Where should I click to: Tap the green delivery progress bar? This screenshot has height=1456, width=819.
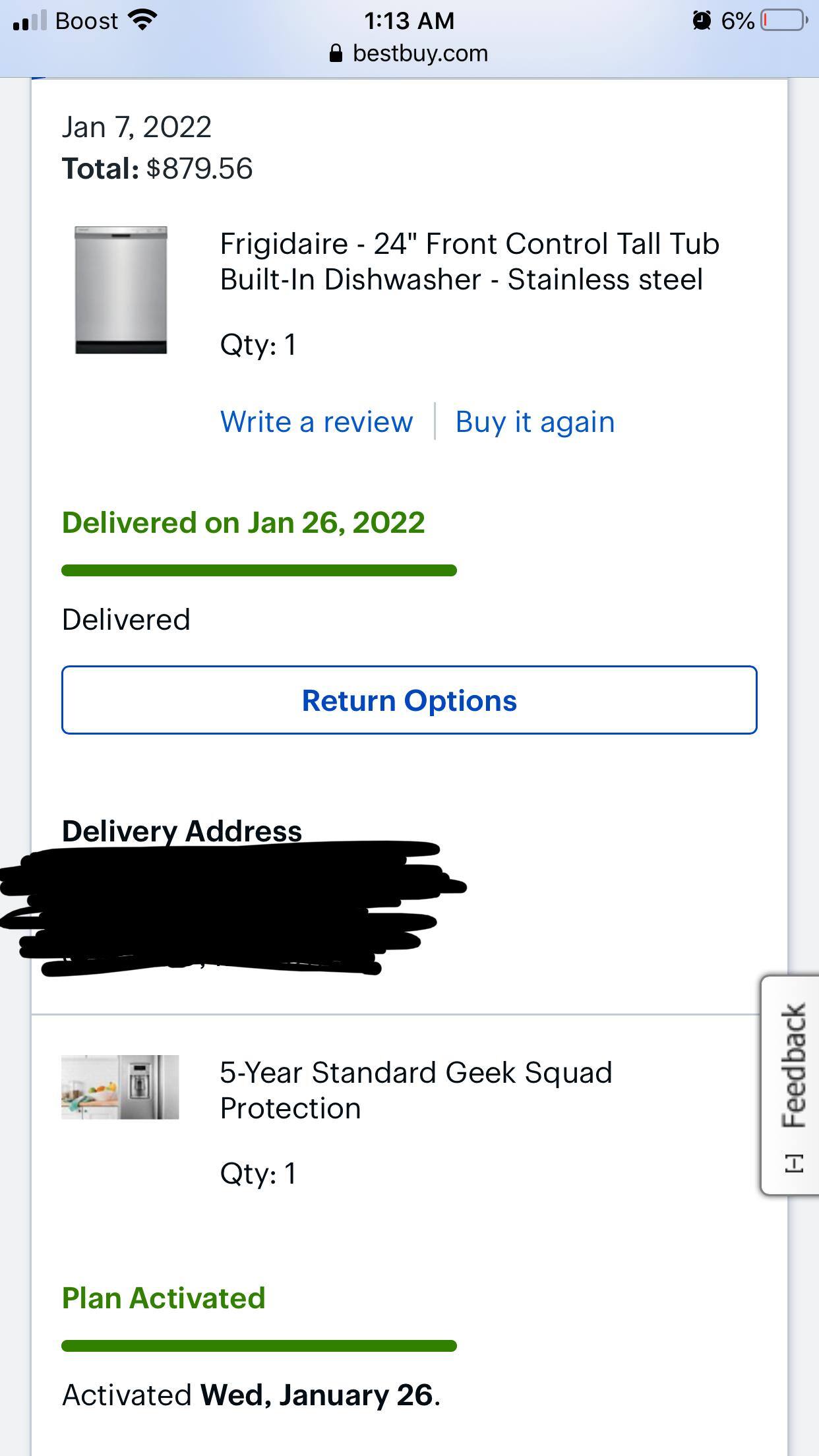click(x=258, y=570)
